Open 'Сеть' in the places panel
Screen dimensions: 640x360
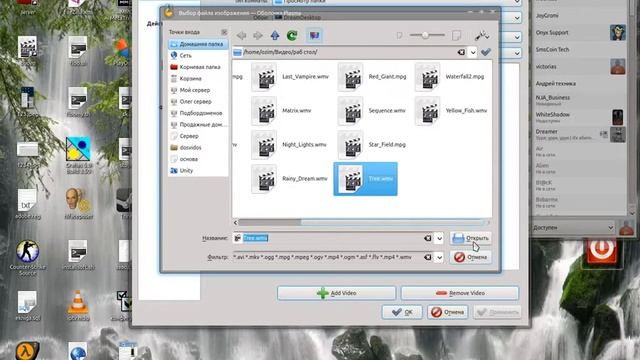(x=198, y=56)
